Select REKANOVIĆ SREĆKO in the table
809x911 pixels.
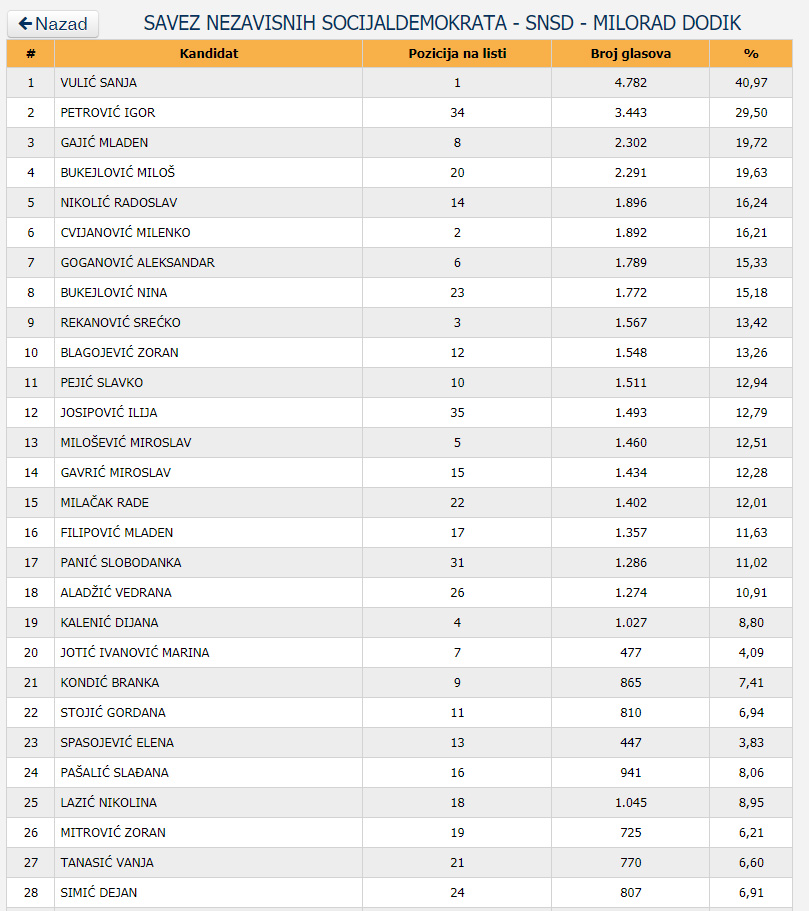(121, 323)
